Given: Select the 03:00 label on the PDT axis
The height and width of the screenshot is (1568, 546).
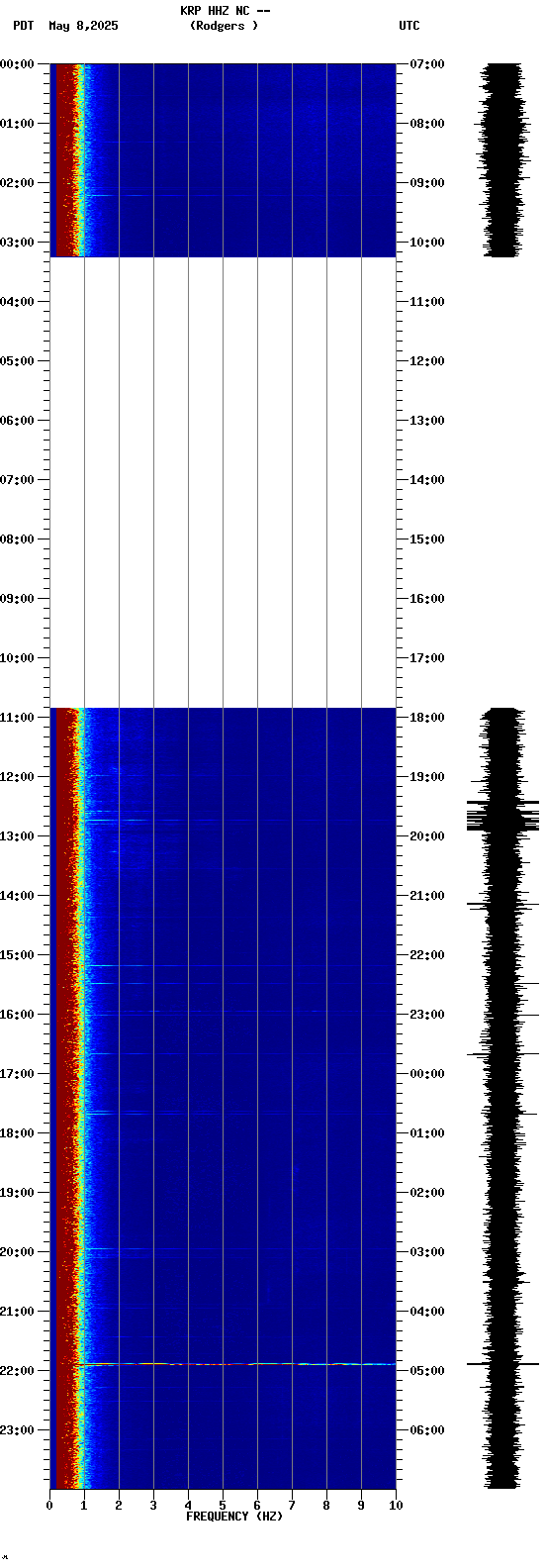Looking at the screenshot, I should click(18, 243).
